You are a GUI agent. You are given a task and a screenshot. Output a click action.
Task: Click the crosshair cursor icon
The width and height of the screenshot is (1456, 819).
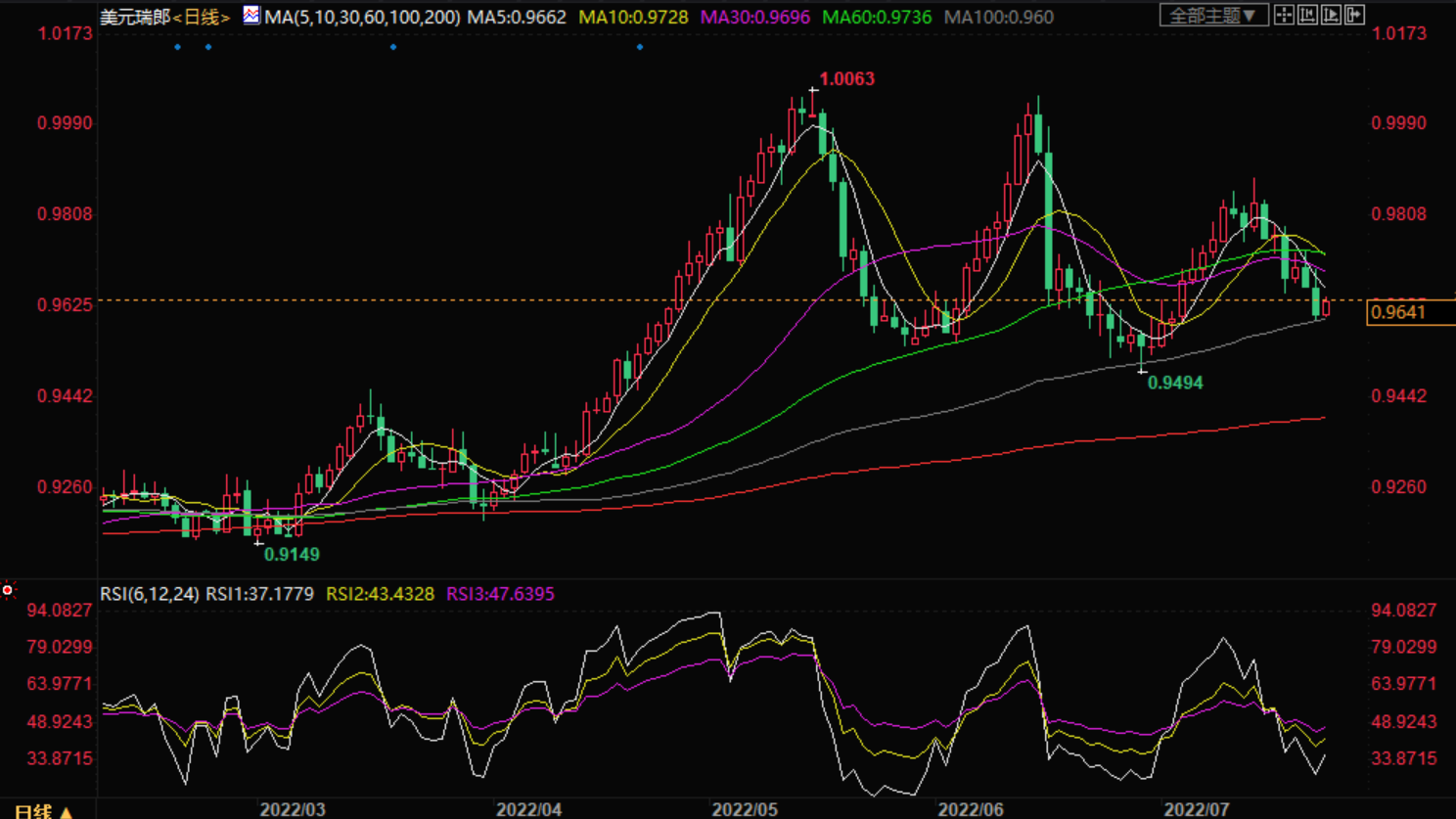(1284, 15)
